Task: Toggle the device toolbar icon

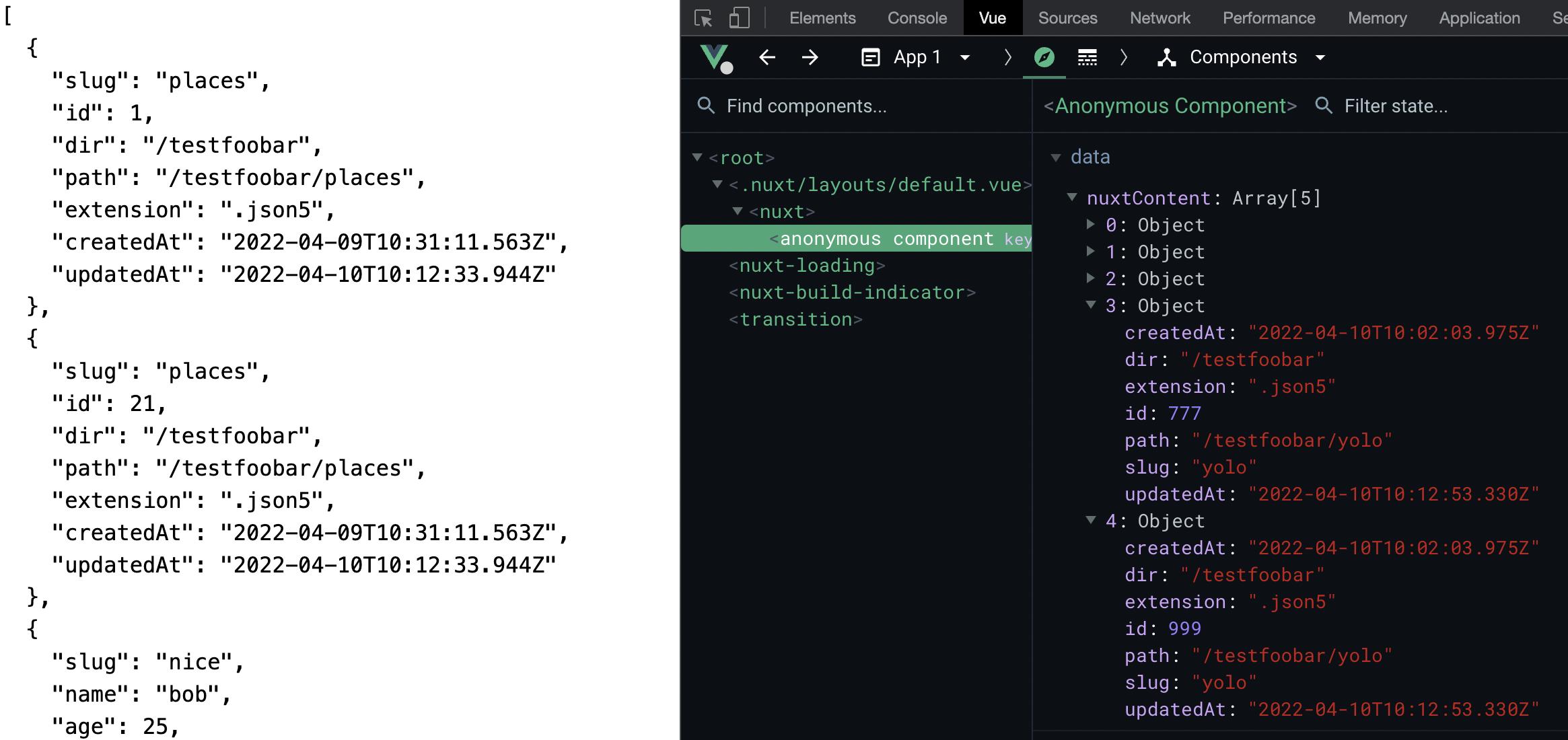Action: click(x=739, y=18)
